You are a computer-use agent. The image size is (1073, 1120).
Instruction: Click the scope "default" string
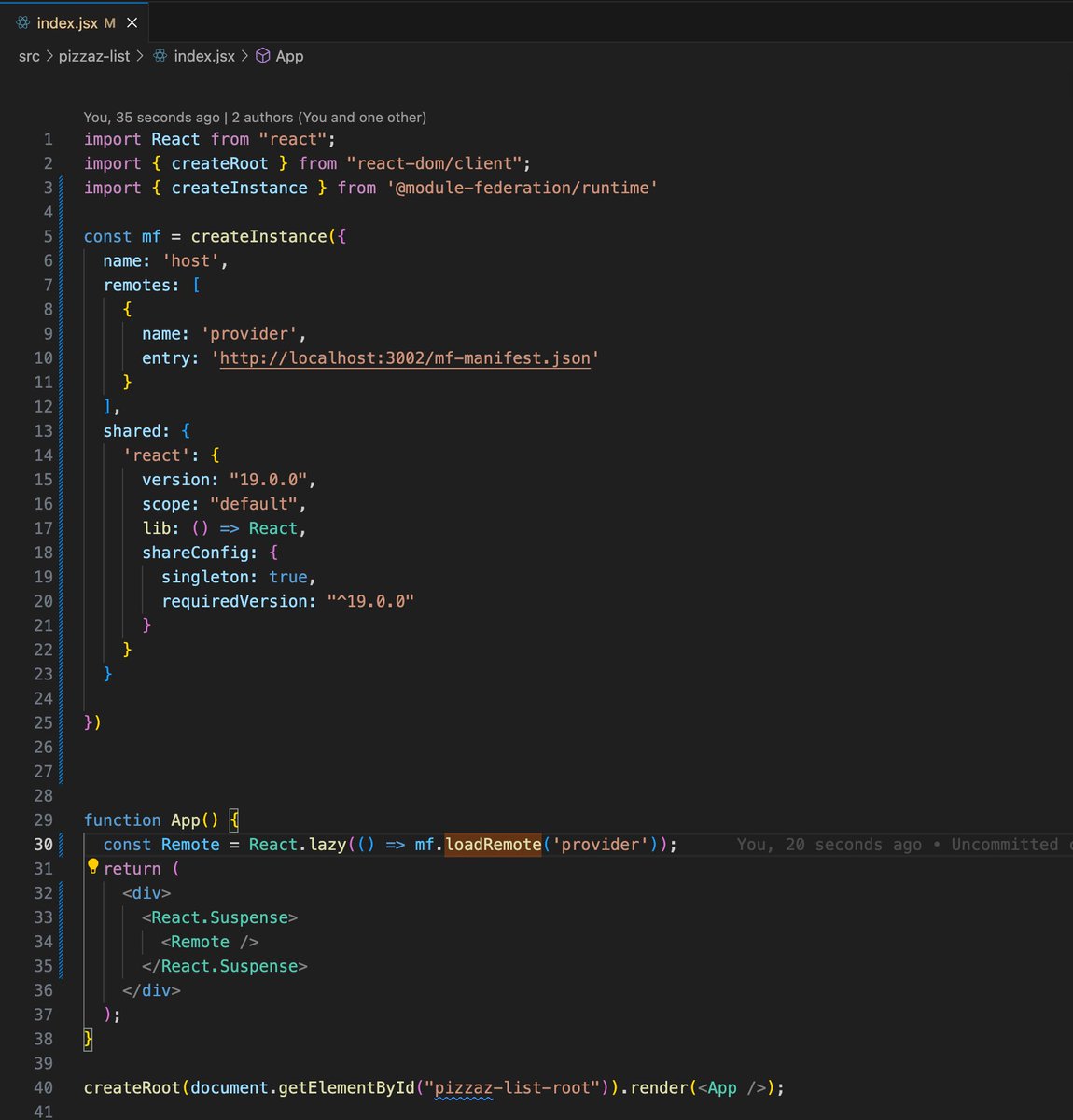tap(254, 504)
